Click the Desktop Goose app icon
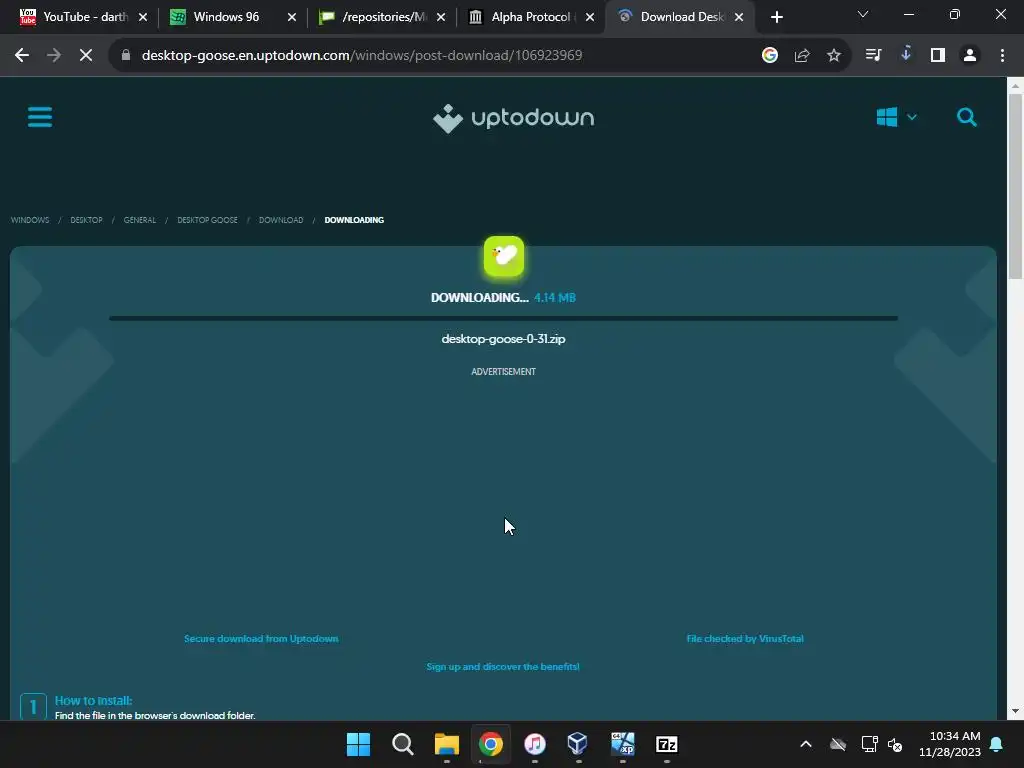The image size is (1024, 768). 504,256
